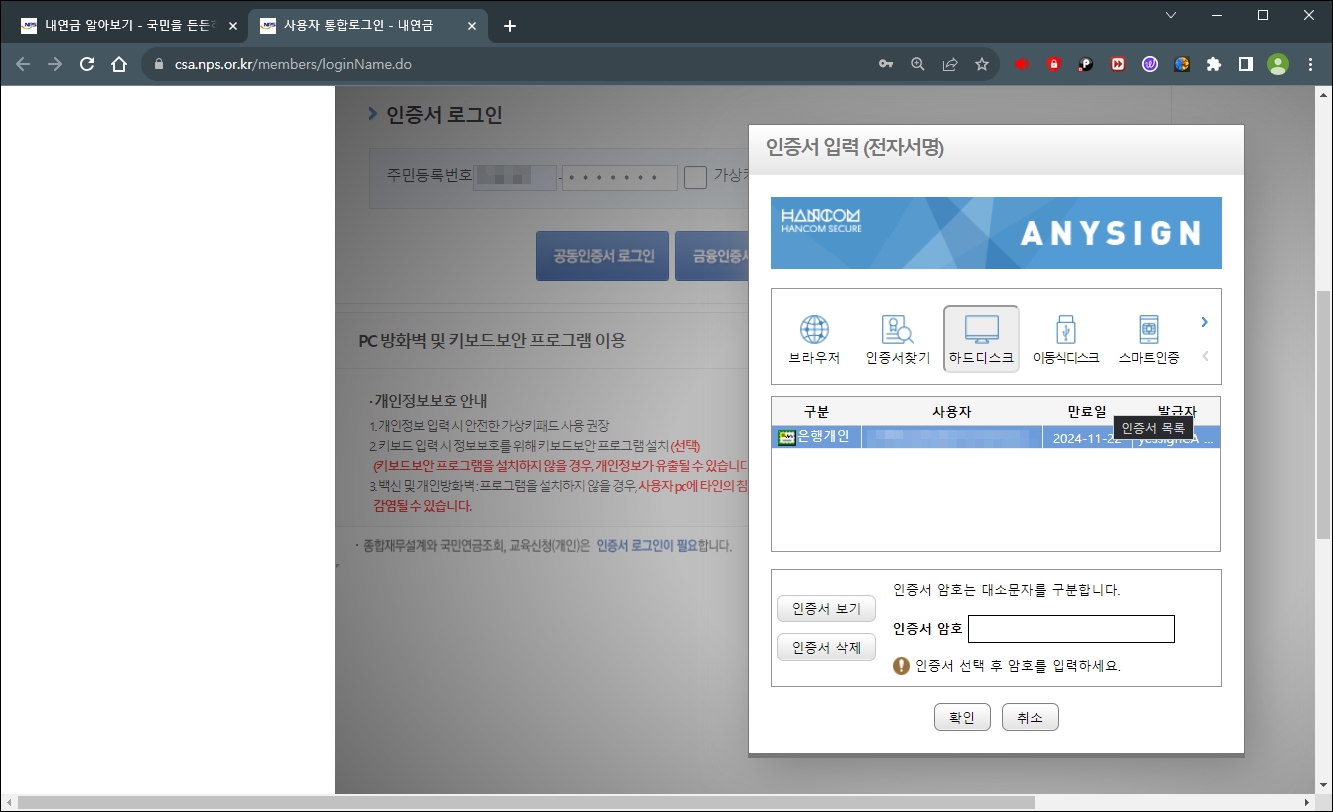Go forward in browser history
The image size is (1333, 812).
coord(55,64)
